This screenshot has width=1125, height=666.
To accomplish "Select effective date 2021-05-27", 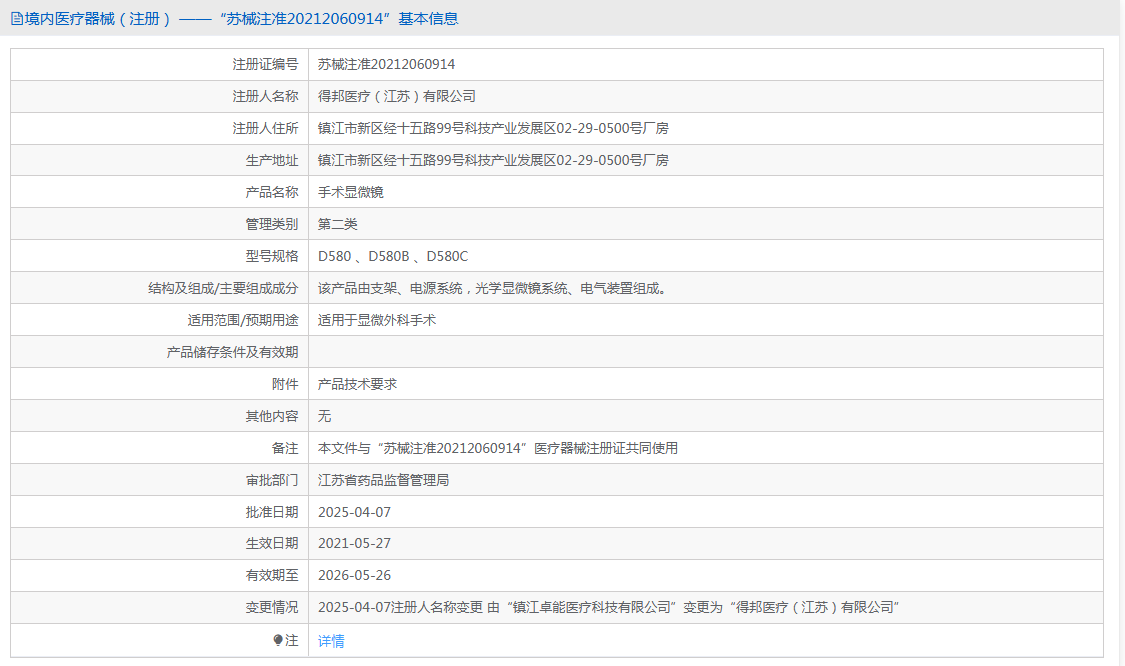I will pyautogui.click(x=354, y=544).
